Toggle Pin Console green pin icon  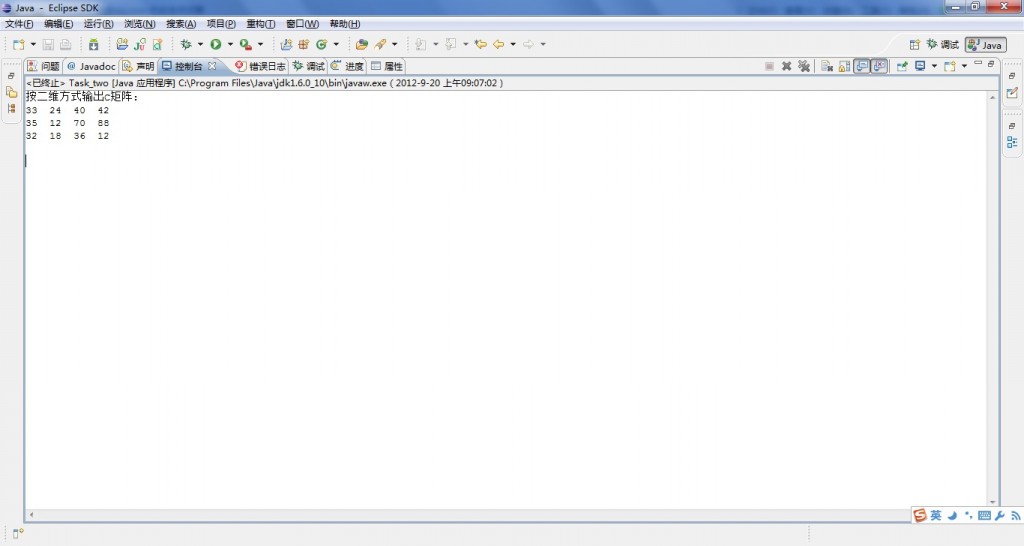903,66
